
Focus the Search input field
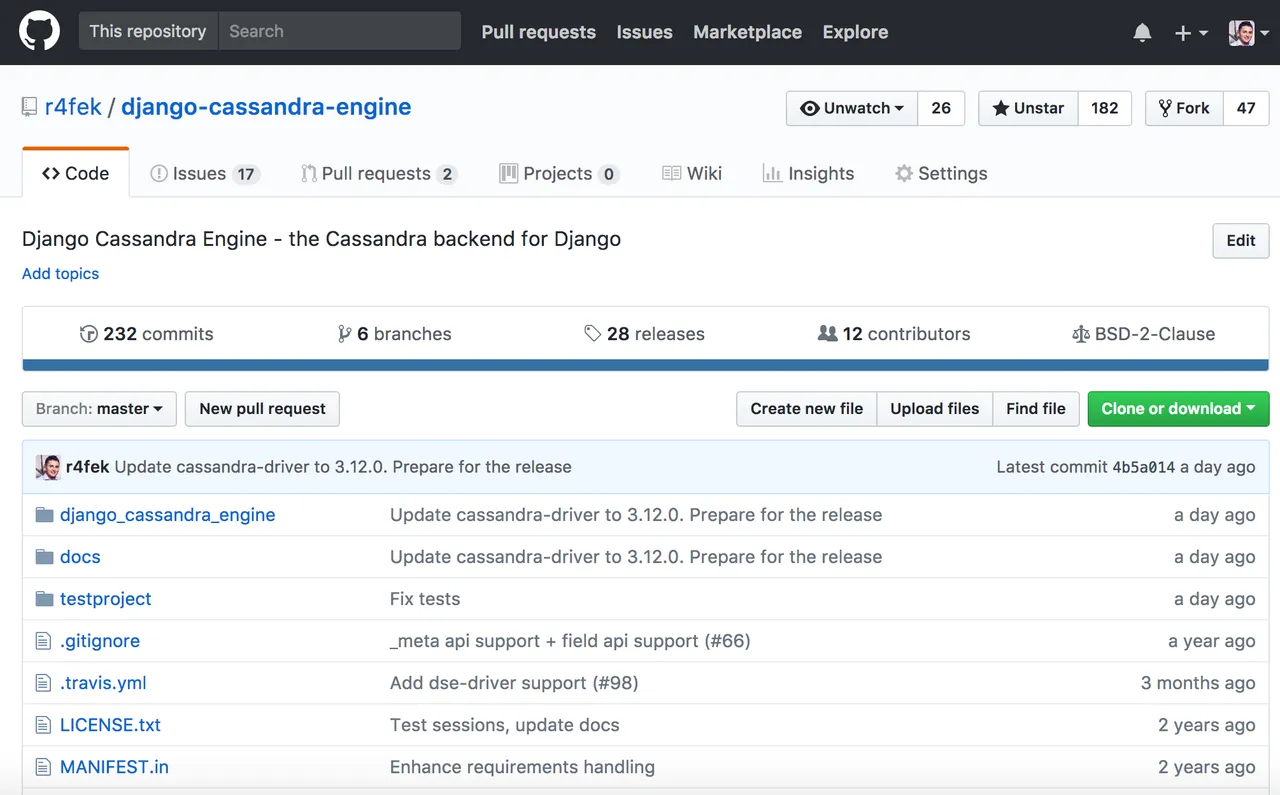point(340,31)
